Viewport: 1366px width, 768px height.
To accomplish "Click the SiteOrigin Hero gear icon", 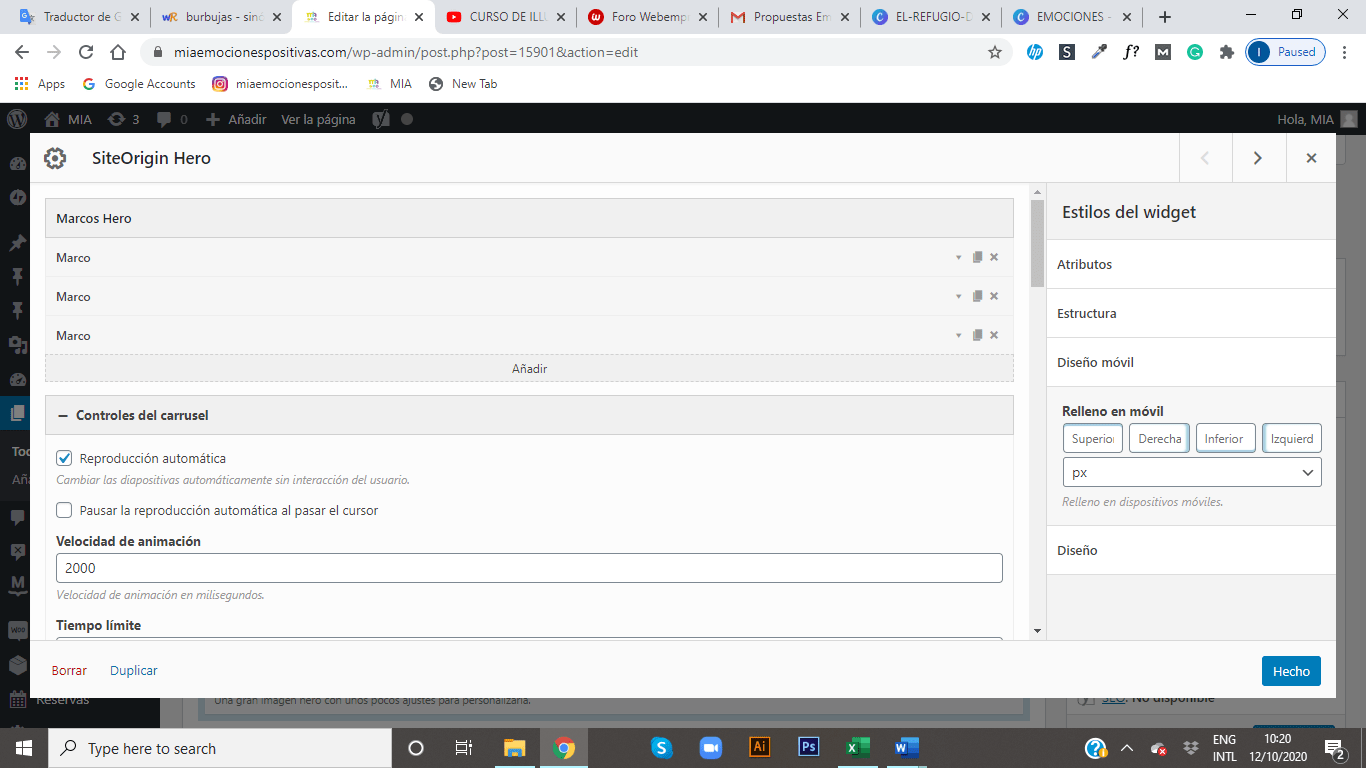I will (x=55, y=158).
